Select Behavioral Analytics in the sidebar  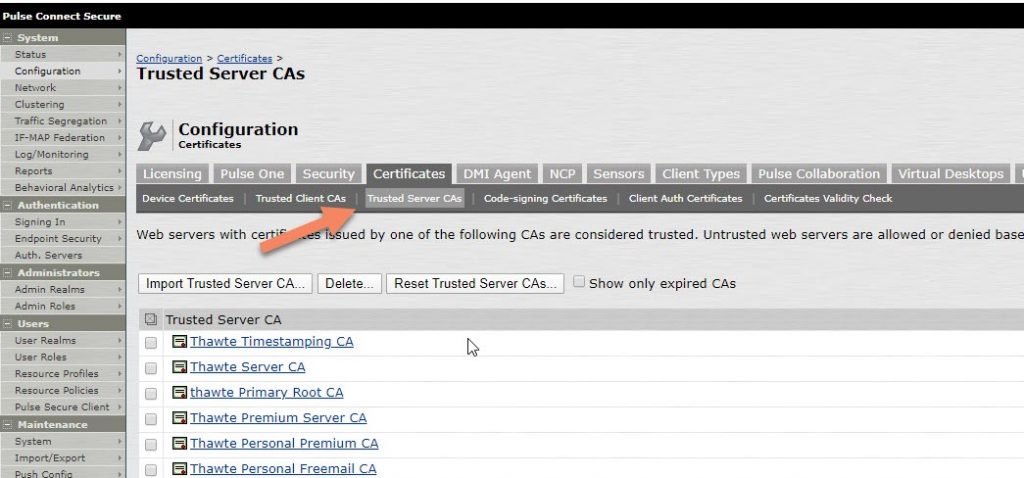[x=64, y=188]
